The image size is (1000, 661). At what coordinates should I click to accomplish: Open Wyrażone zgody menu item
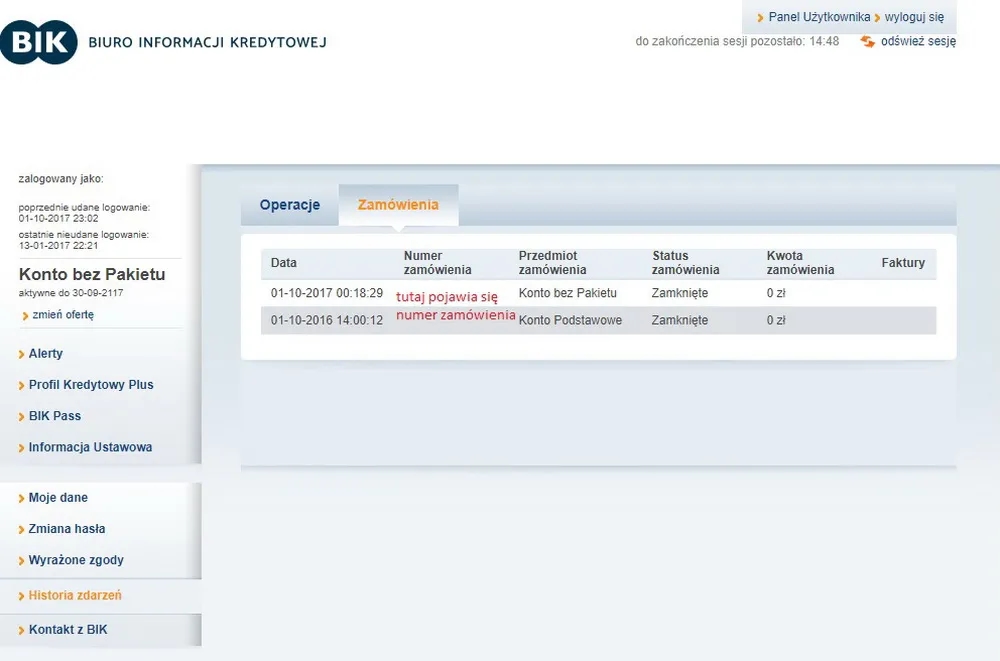tap(76, 561)
